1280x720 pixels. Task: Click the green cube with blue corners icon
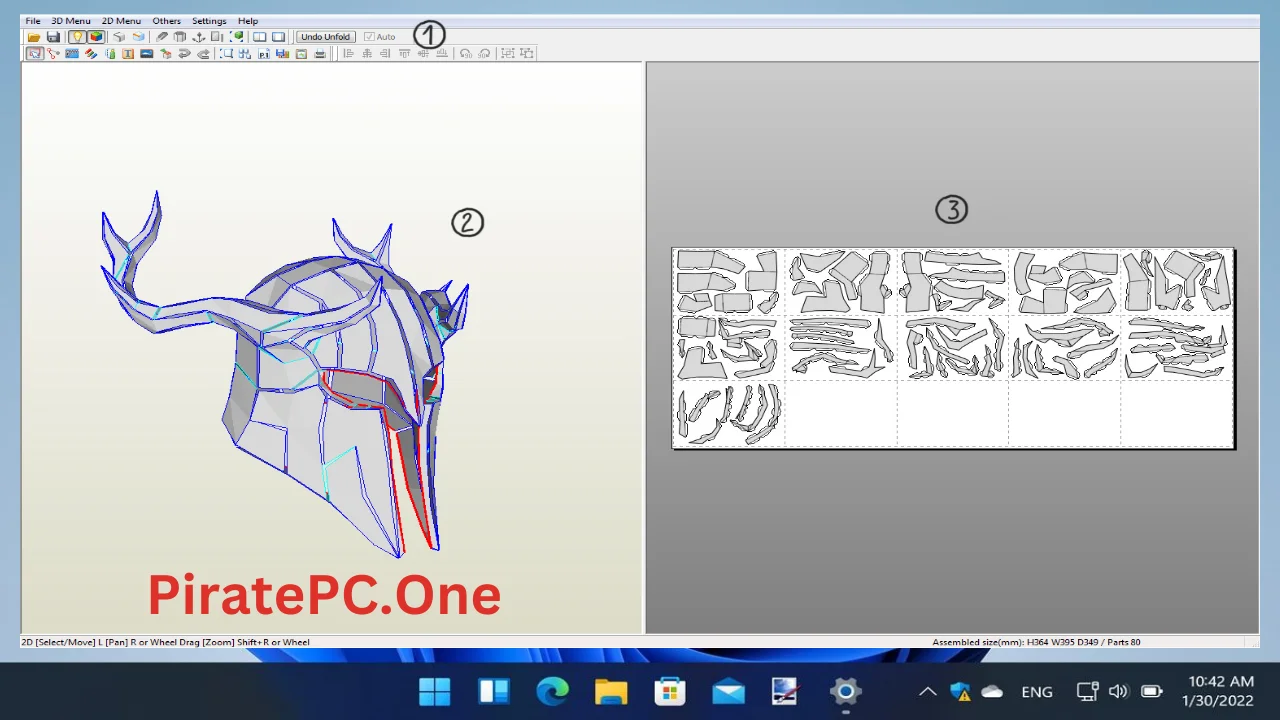click(237, 37)
